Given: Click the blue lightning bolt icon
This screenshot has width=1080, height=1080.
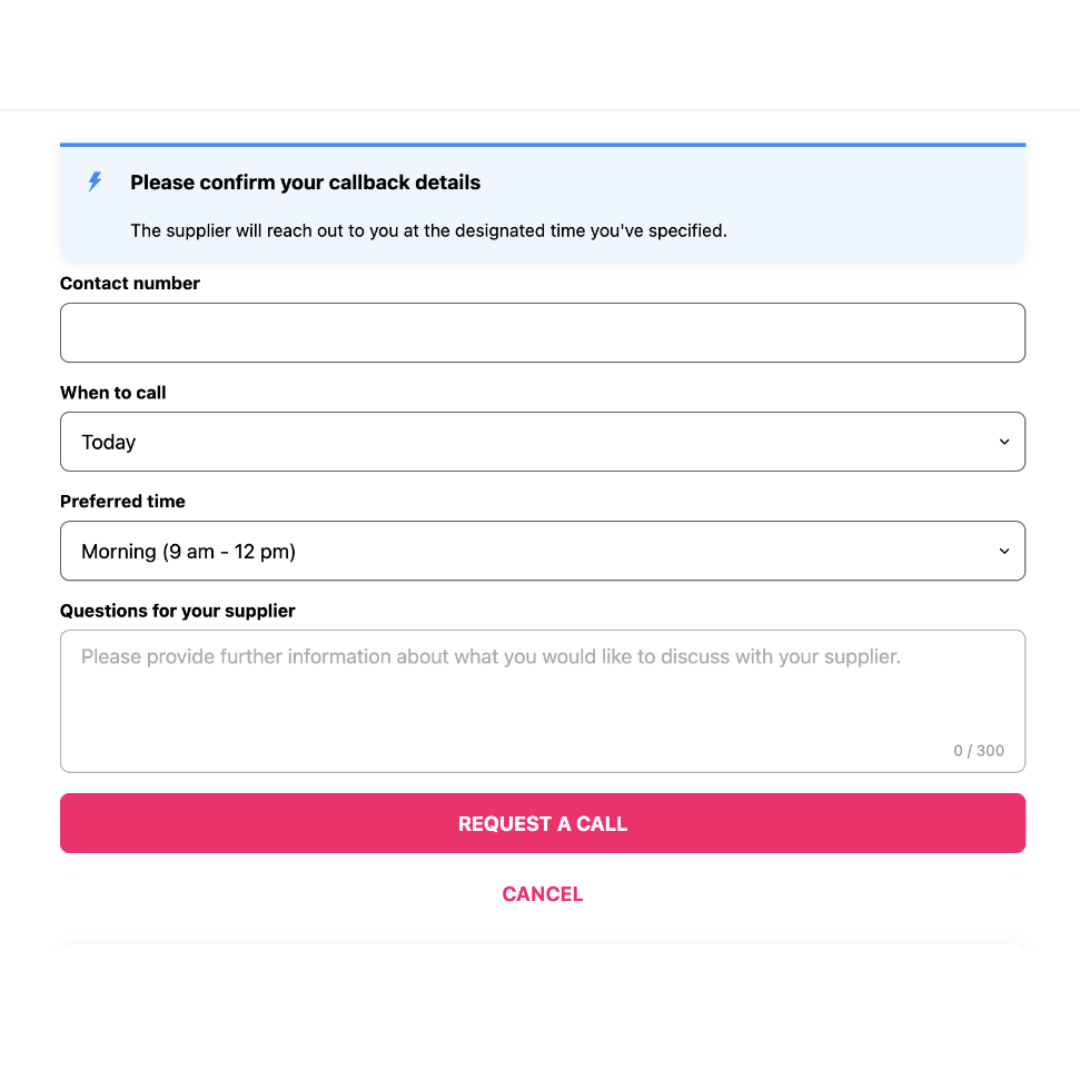Looking at the screenshot, I should tap(94, 182).
